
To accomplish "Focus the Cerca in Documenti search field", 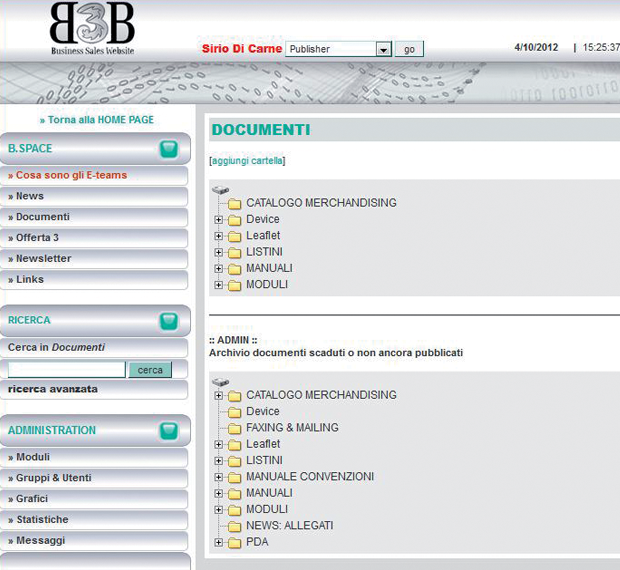I will pyautogui.click(x=66, y=370).
